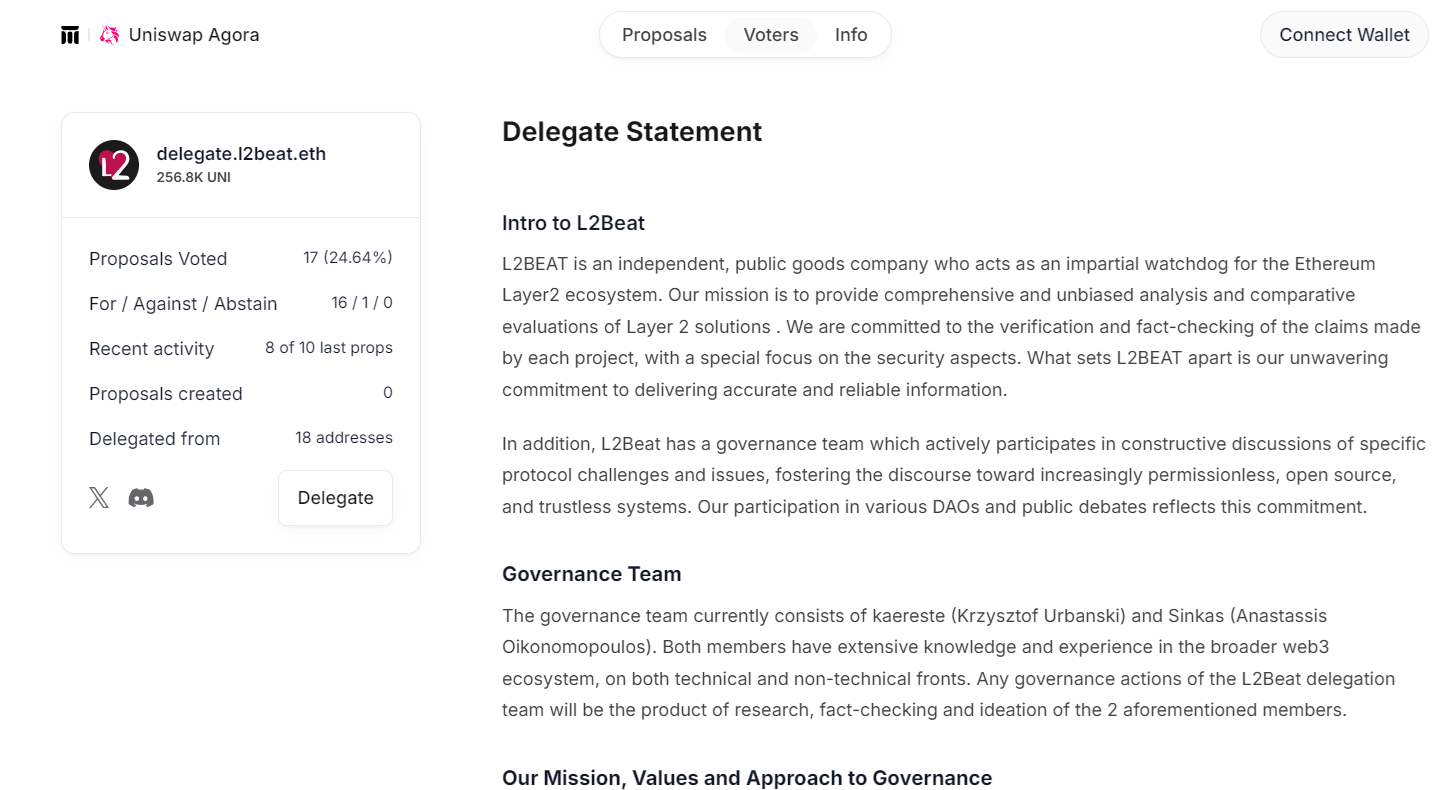Viewport: 1442px width, 790px height.
Task: Click the delegate.l2beat.eth name
Action: [241, 154]
